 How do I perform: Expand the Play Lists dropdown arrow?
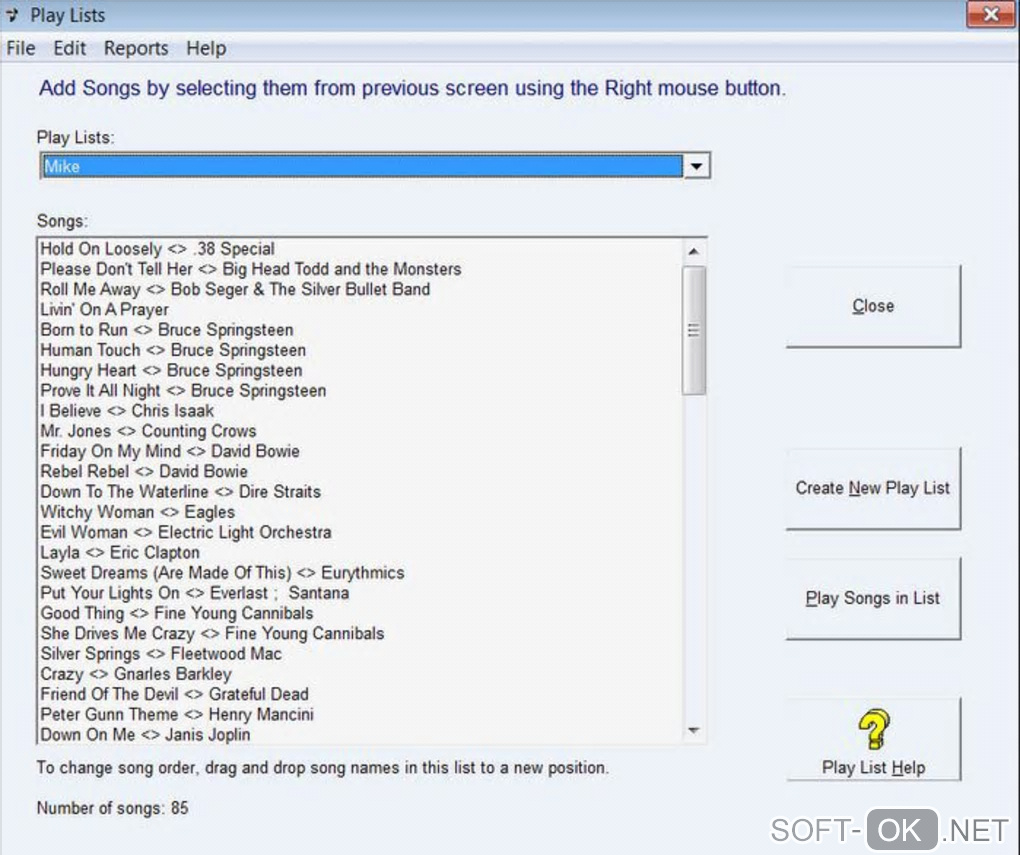(x=696, y=166)
